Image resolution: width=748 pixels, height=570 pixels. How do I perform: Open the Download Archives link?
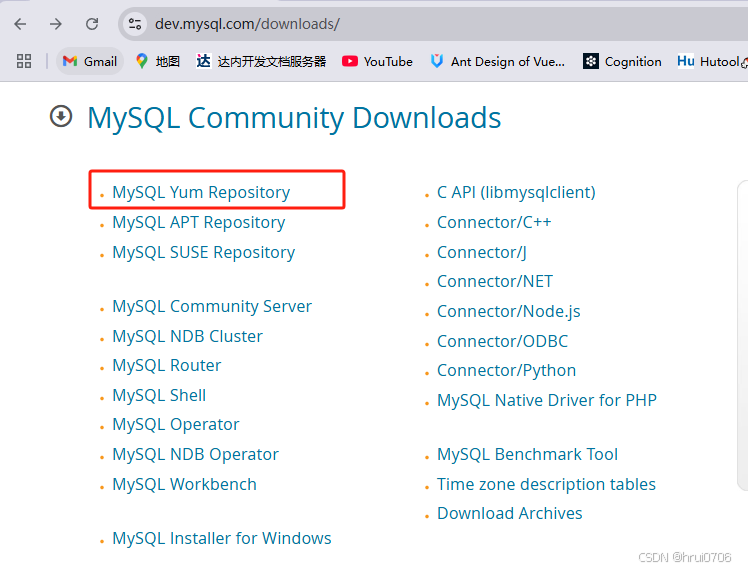509,514
